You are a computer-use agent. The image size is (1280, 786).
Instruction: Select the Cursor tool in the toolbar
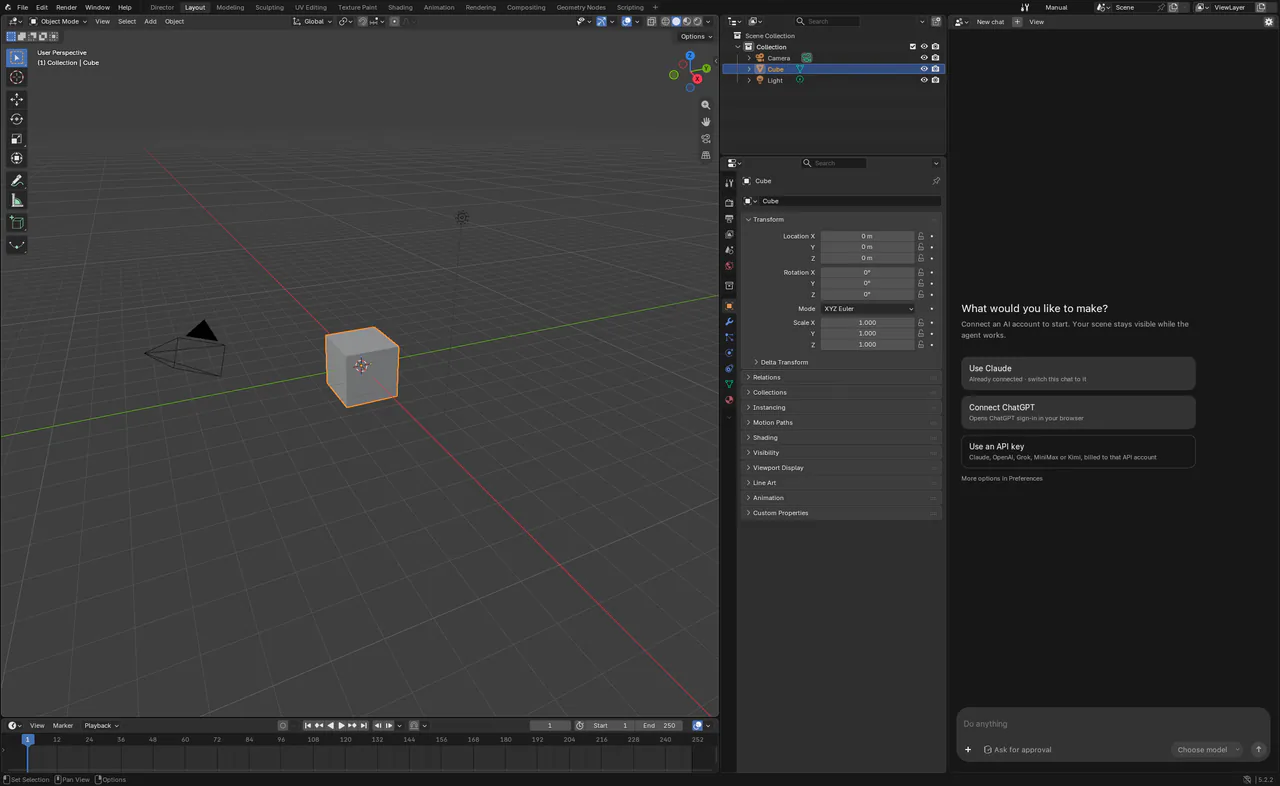[x=17, y=78]
